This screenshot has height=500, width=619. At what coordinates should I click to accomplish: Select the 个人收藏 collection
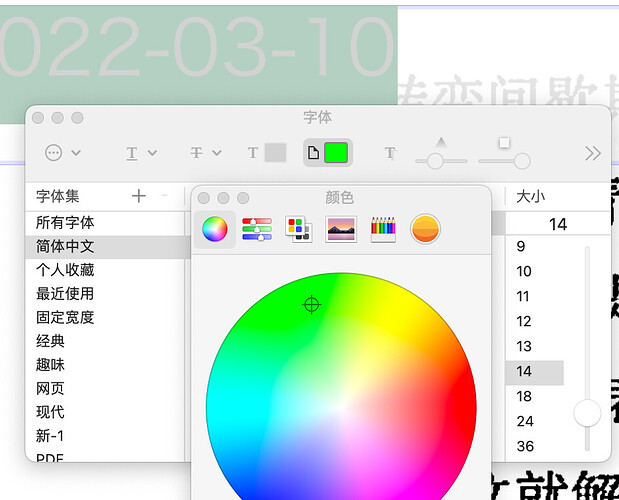105,270
